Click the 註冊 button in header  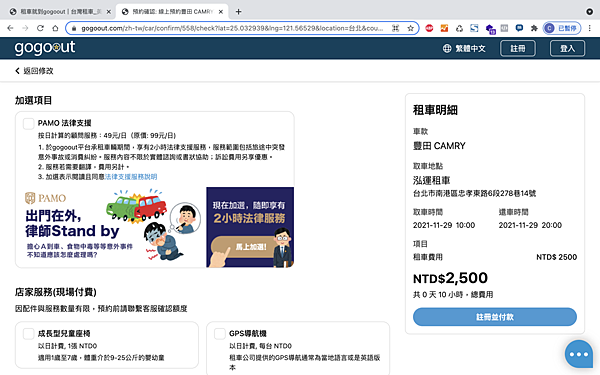[x=518, y=49]
